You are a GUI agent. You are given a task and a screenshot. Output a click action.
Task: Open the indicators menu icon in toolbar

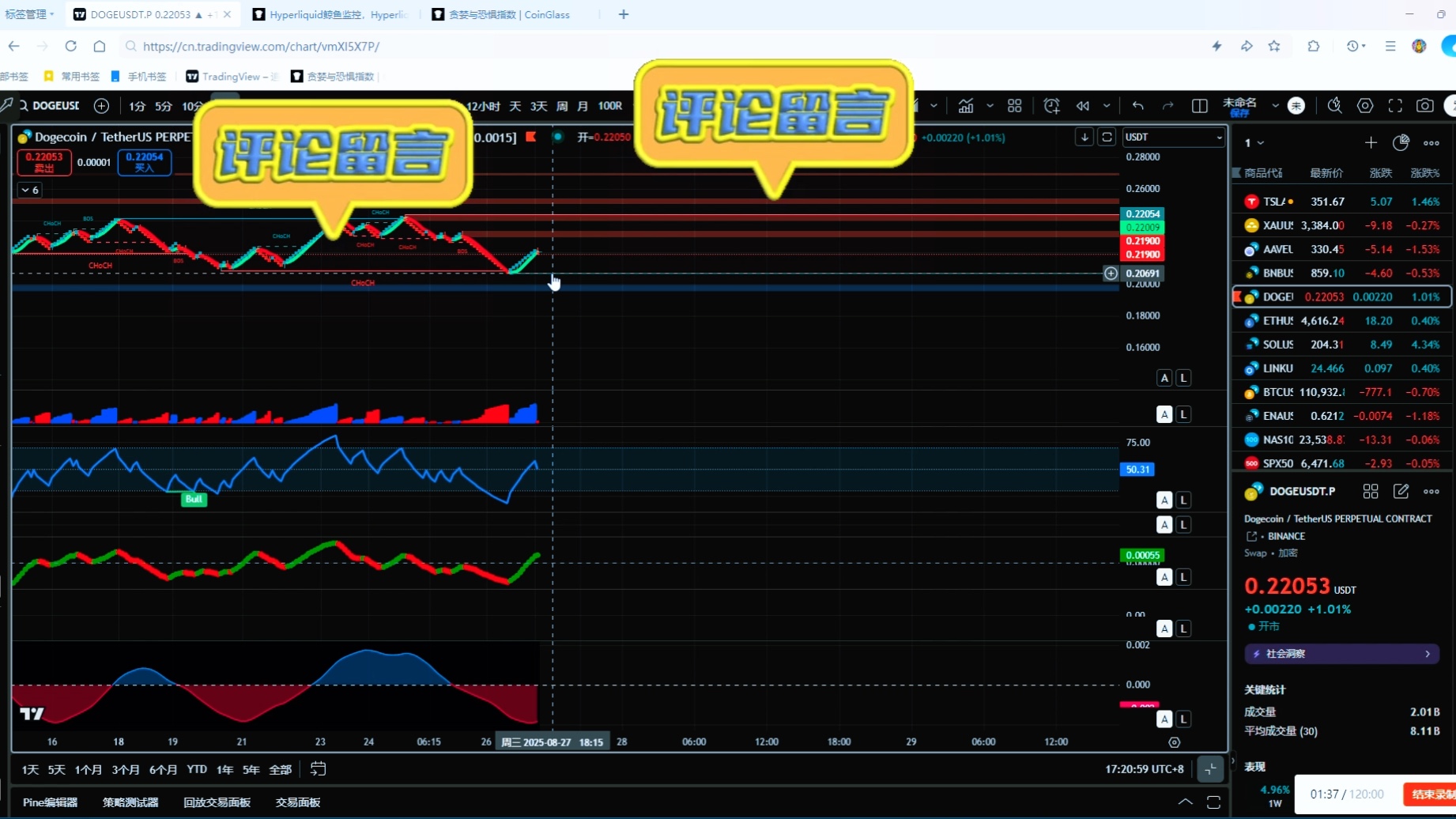click(x=965, y=106)
